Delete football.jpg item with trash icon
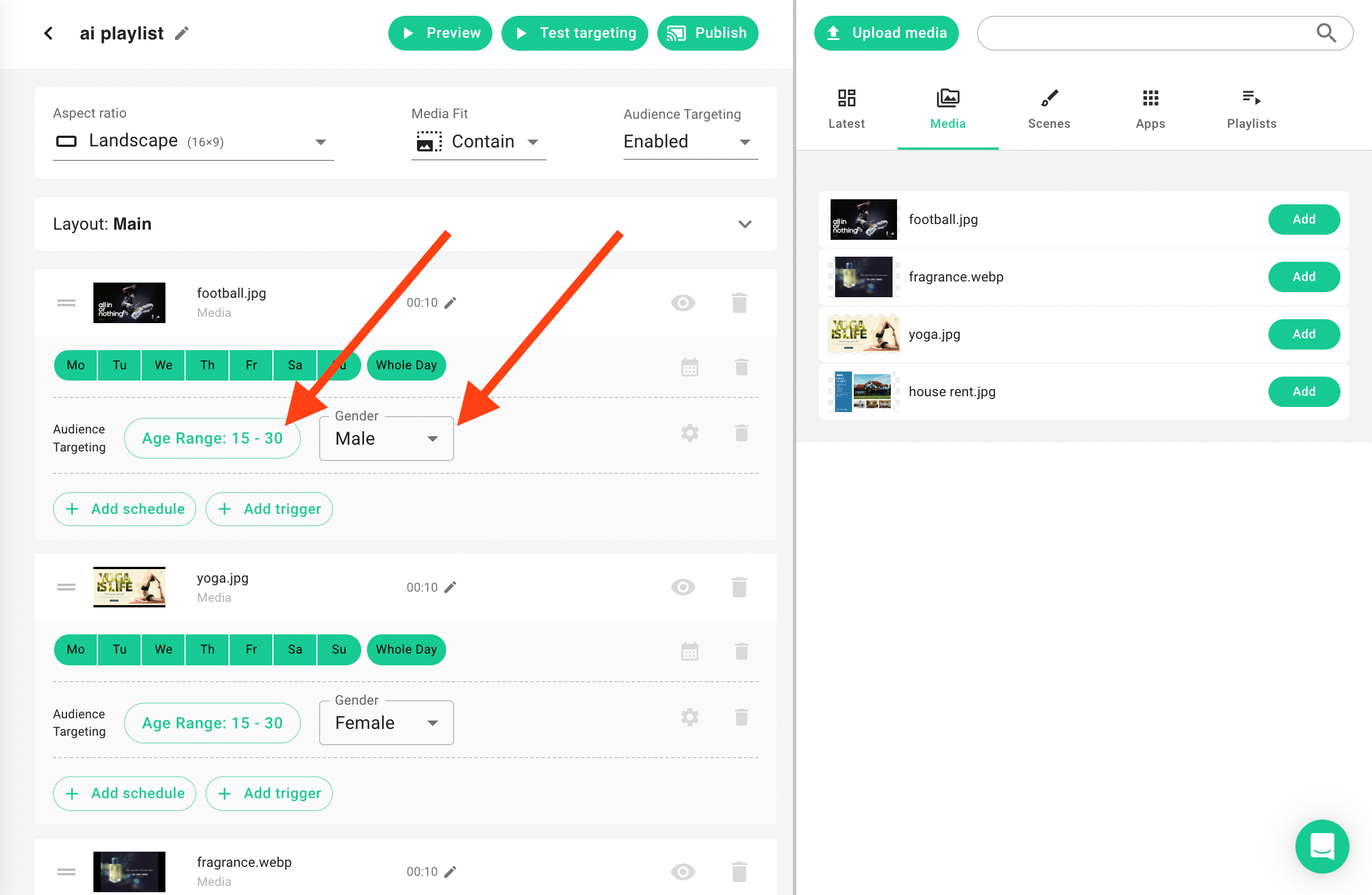The width and height of the screenshot is (1372, 895). tap(739, 303)
